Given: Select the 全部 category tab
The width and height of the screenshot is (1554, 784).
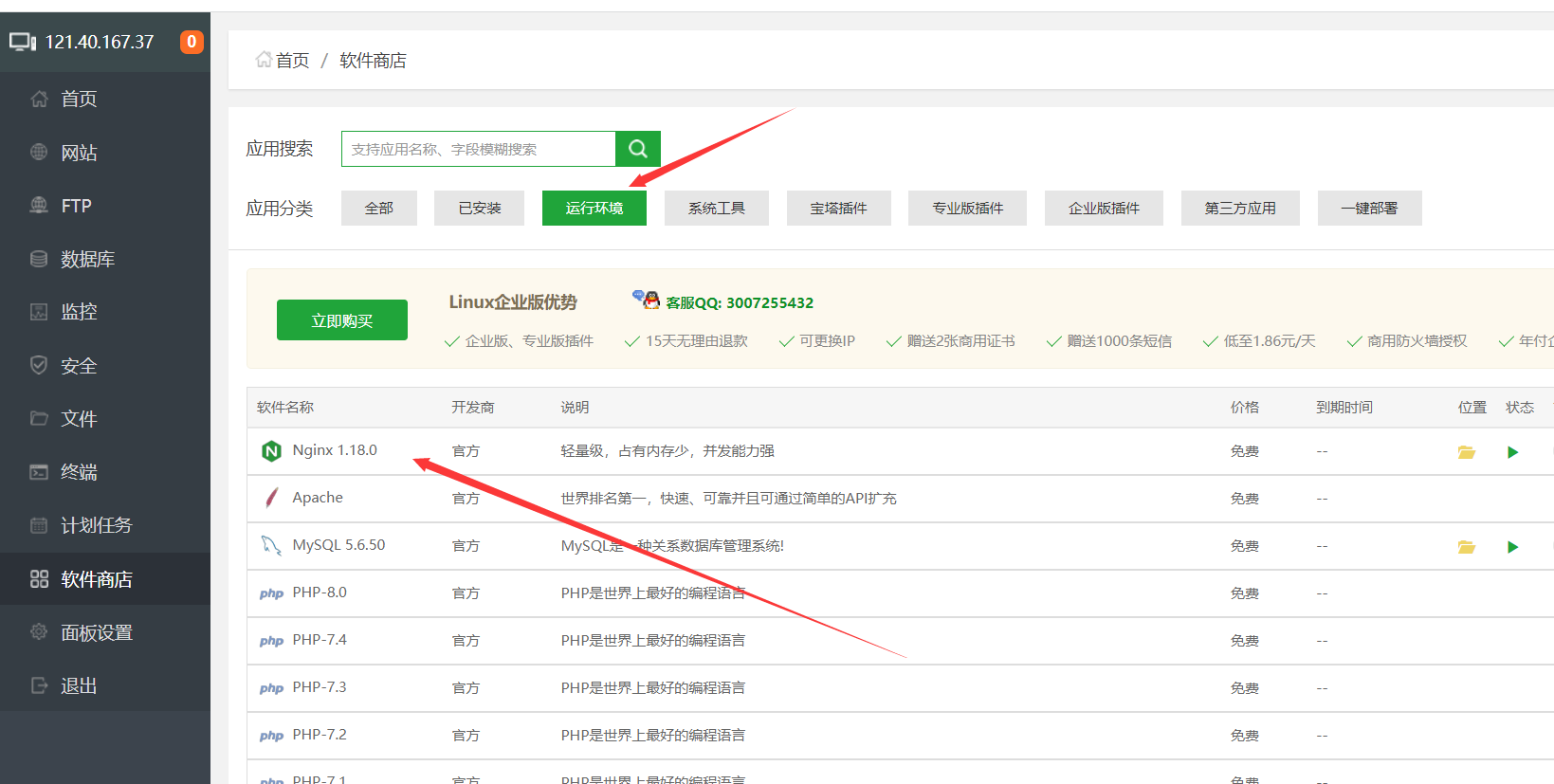Looking at the screenshot, I should point(379,208).
